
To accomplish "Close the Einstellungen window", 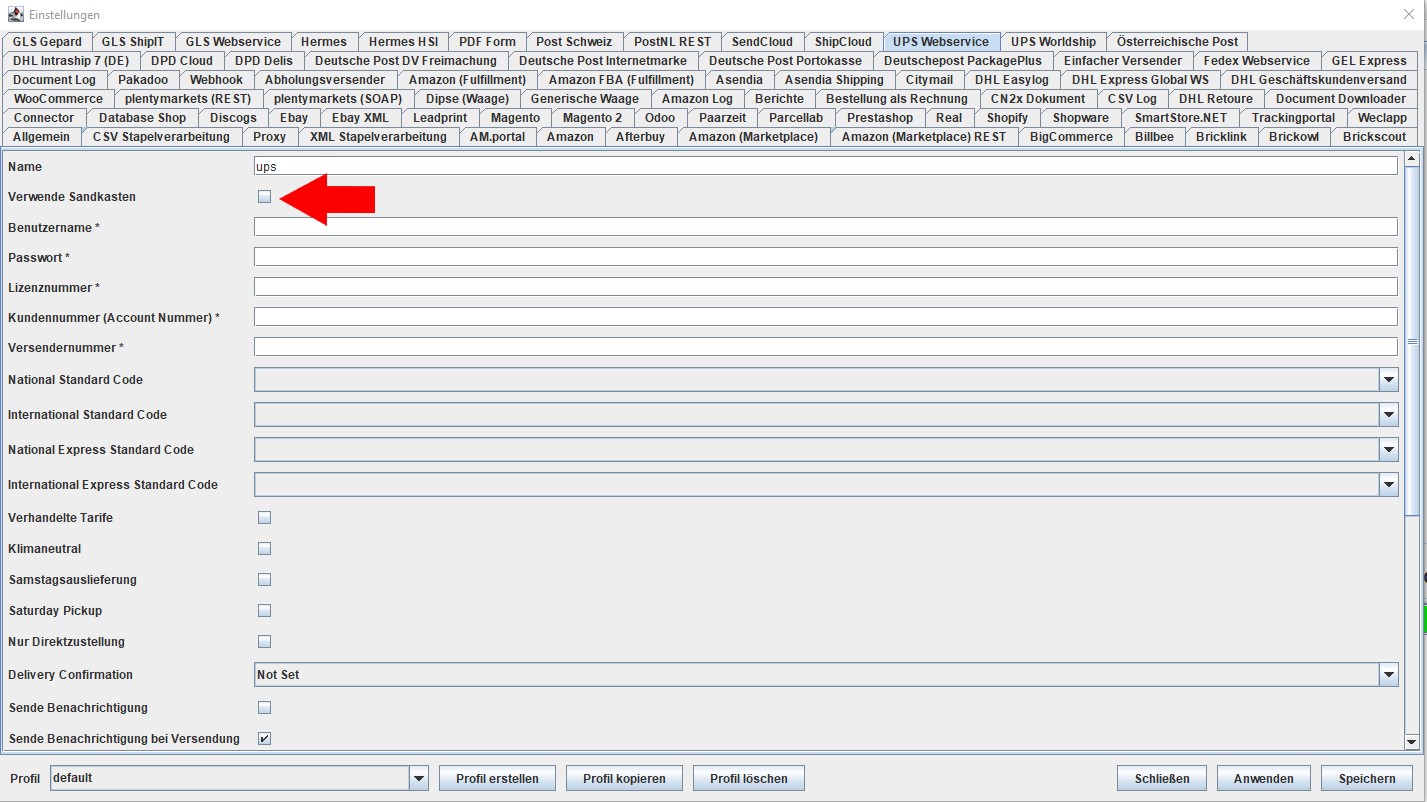I will (x=1409, y=15).
